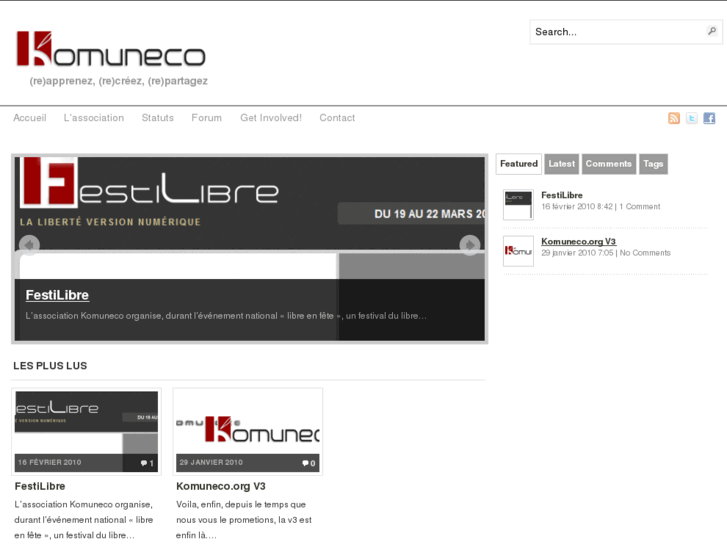
Task: Open FestiLibre slider headline link
Action: pyautogui.click(x=57, y=295)
